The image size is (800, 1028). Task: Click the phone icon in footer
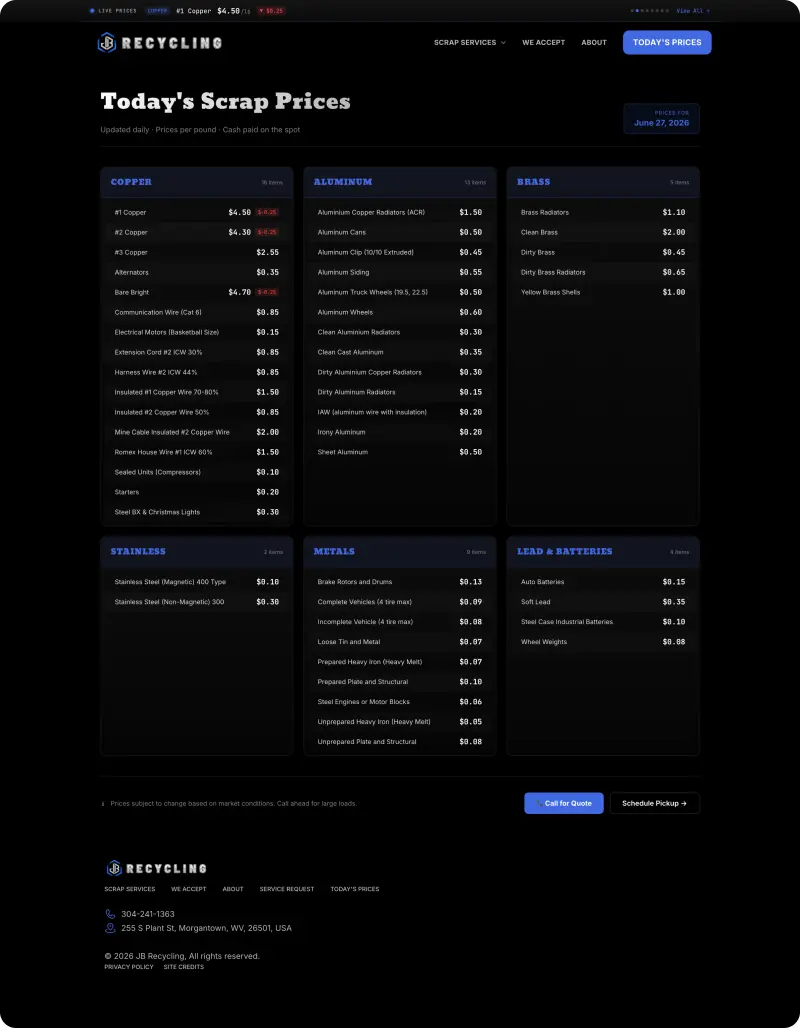pyautogui.click(x=110, y=914)
